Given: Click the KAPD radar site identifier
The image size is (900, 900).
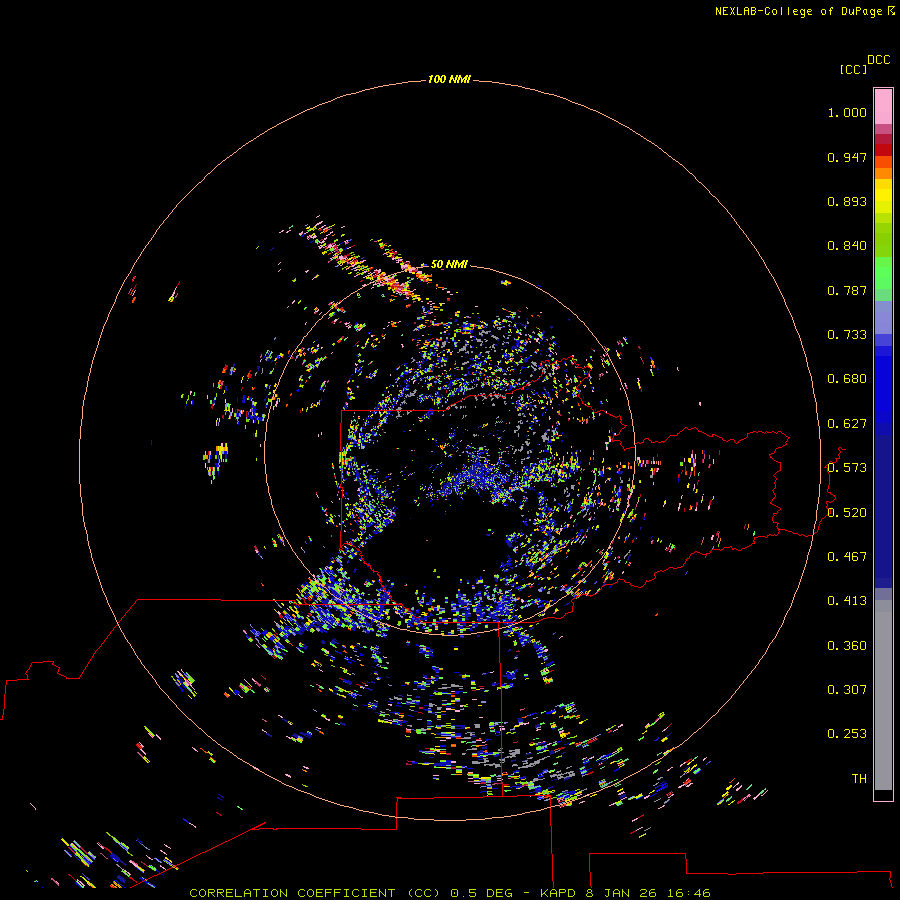Looking at the screenshot, I should click(x=557, y=893).
